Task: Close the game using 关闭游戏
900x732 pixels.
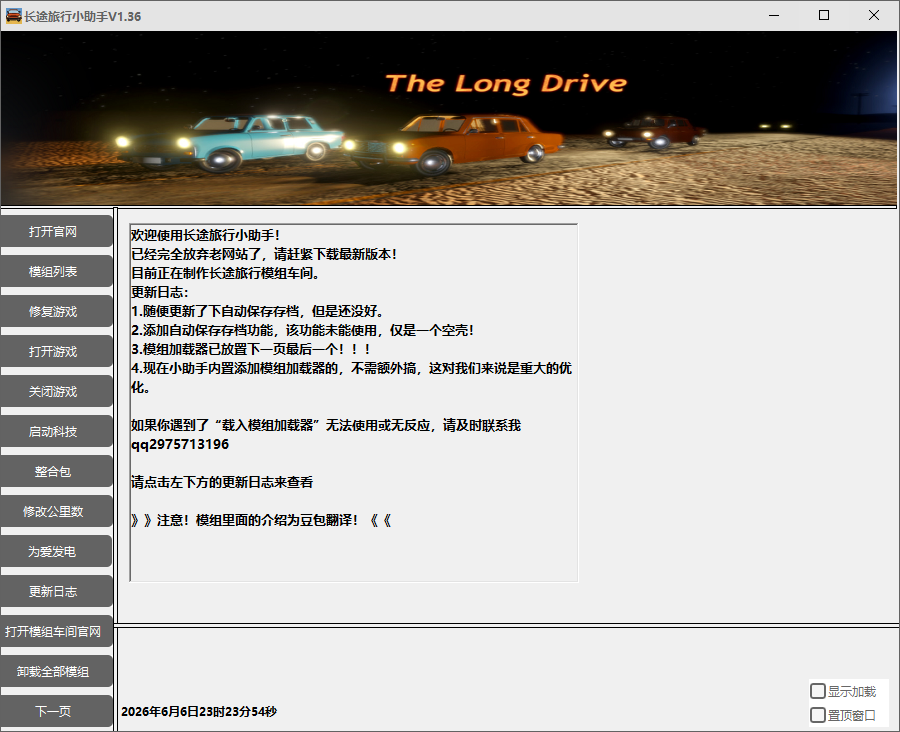Action: click(56, 392)
